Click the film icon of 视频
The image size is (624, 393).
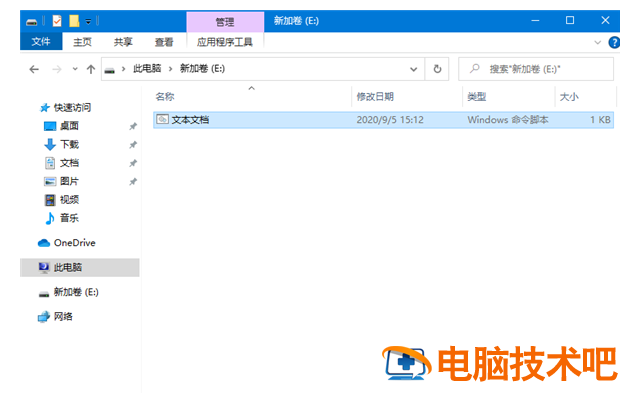coord(50,200)
